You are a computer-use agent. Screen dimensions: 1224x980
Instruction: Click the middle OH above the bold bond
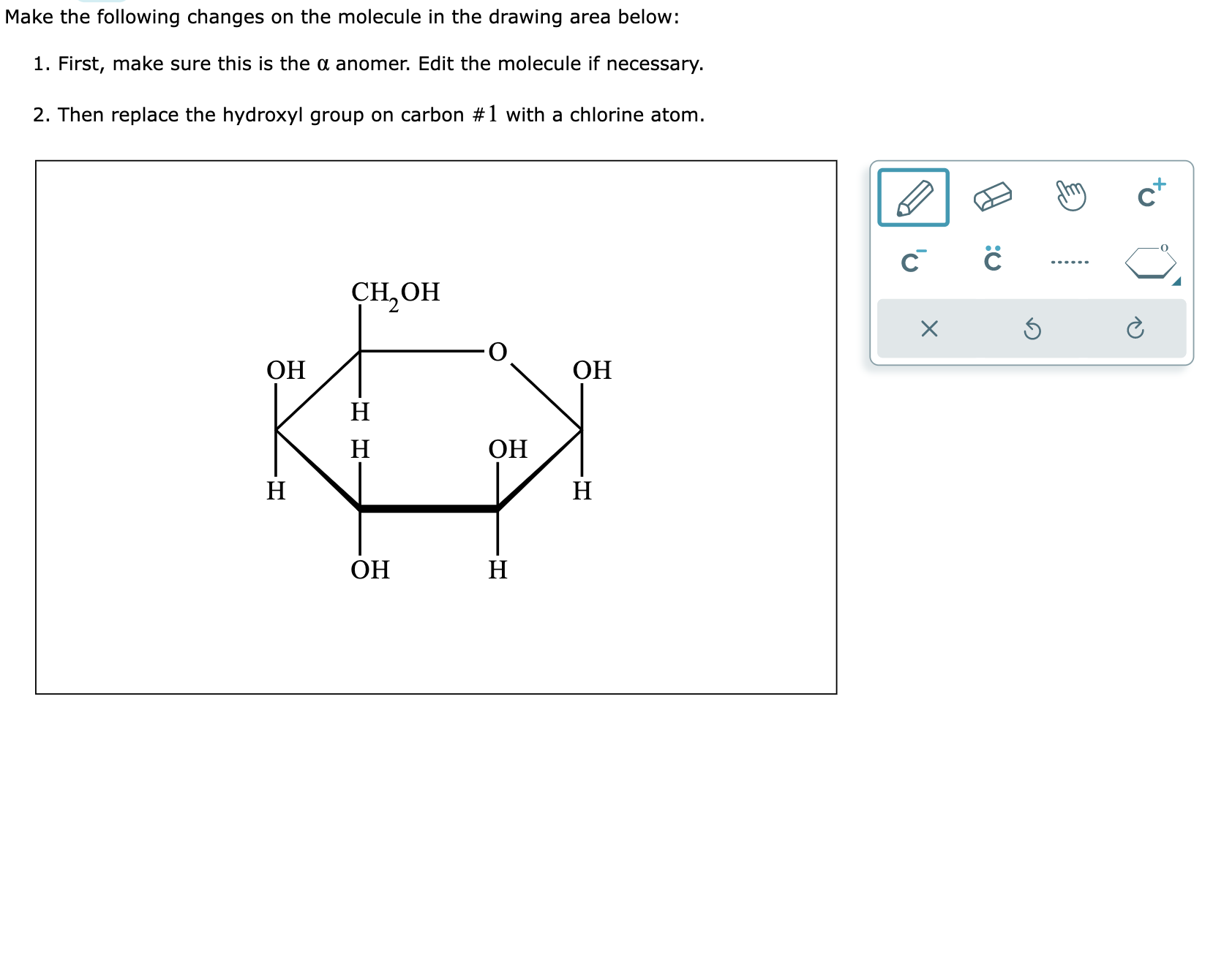point(508,450)
